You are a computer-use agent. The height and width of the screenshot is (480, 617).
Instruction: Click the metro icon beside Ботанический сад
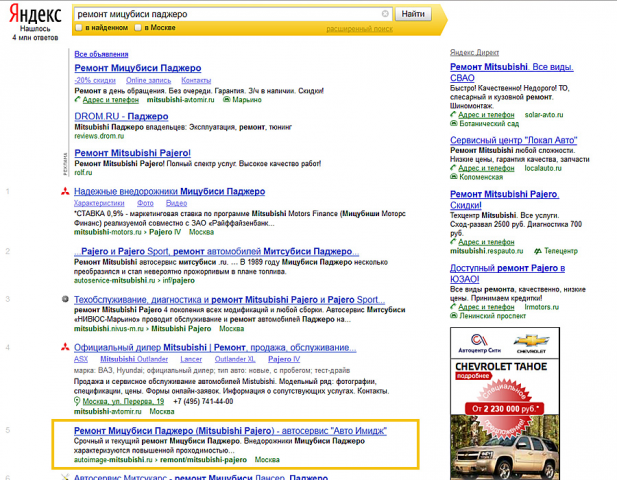(453, 124)
